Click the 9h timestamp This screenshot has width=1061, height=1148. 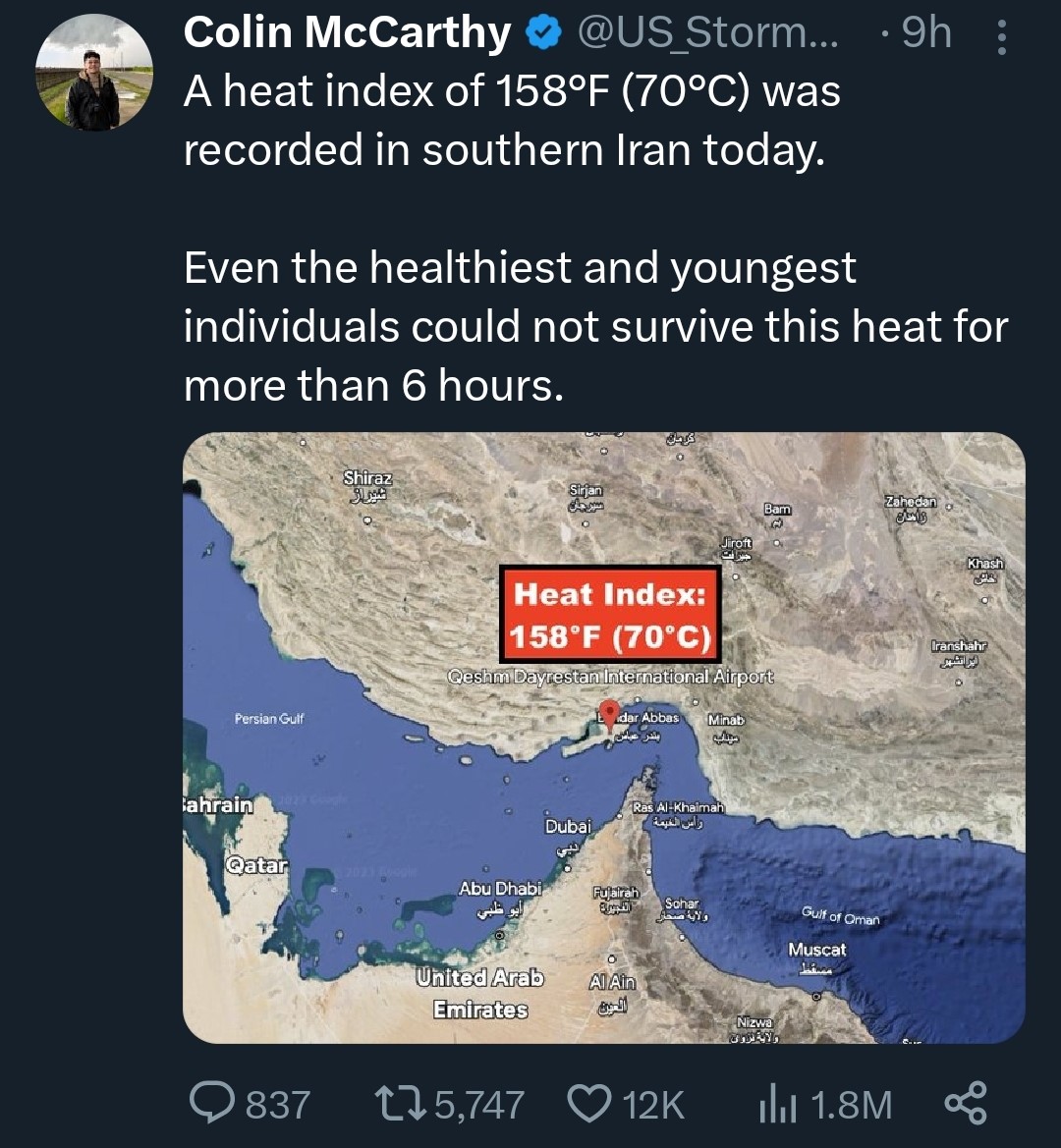tap(924, 35)
